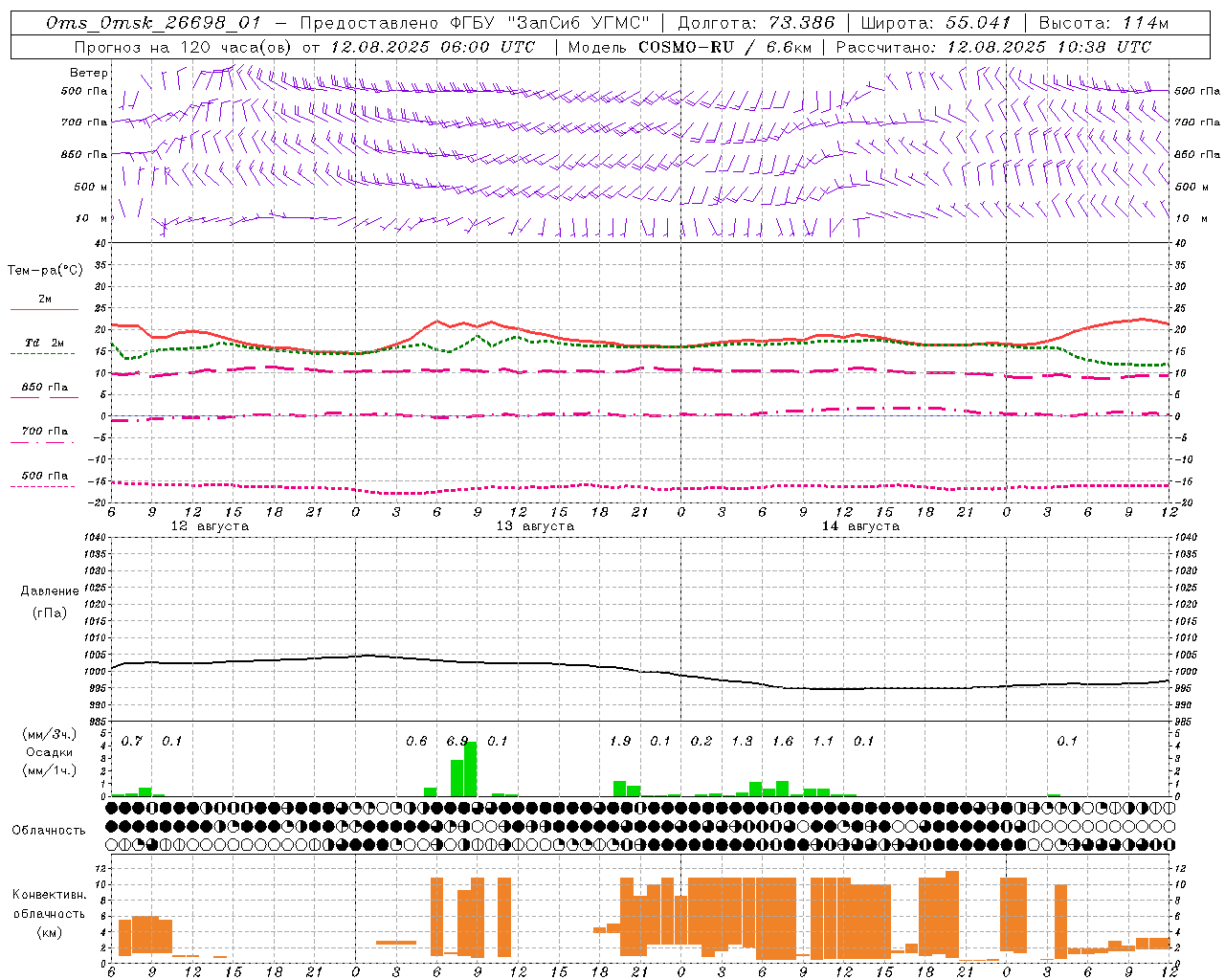Click the latitude value Широта: 55.041

pos(935,23)
